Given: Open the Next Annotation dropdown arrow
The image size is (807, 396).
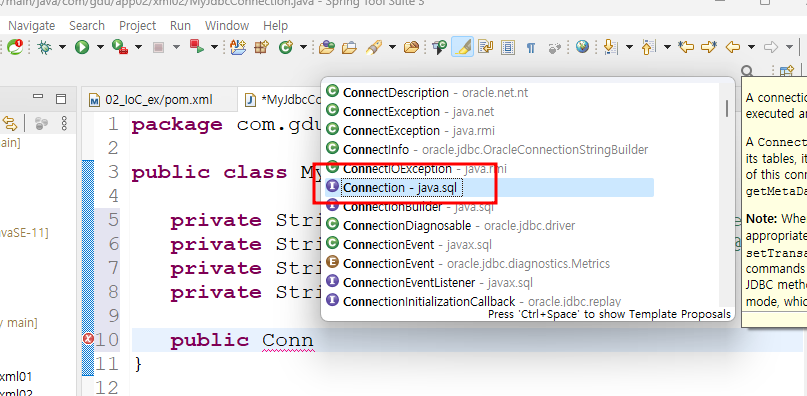Looking at the screenshot, I should tap(629, 47).
